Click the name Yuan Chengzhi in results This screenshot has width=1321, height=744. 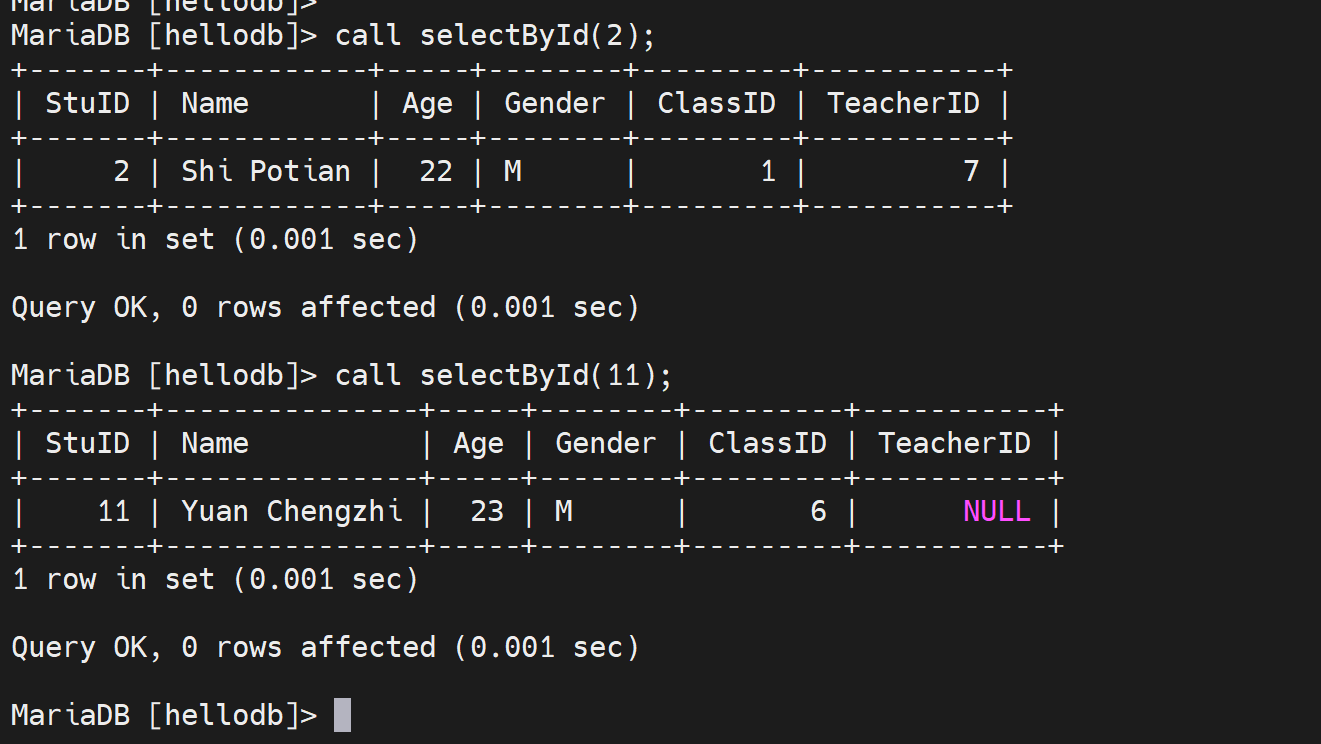[x=292, y=512]
